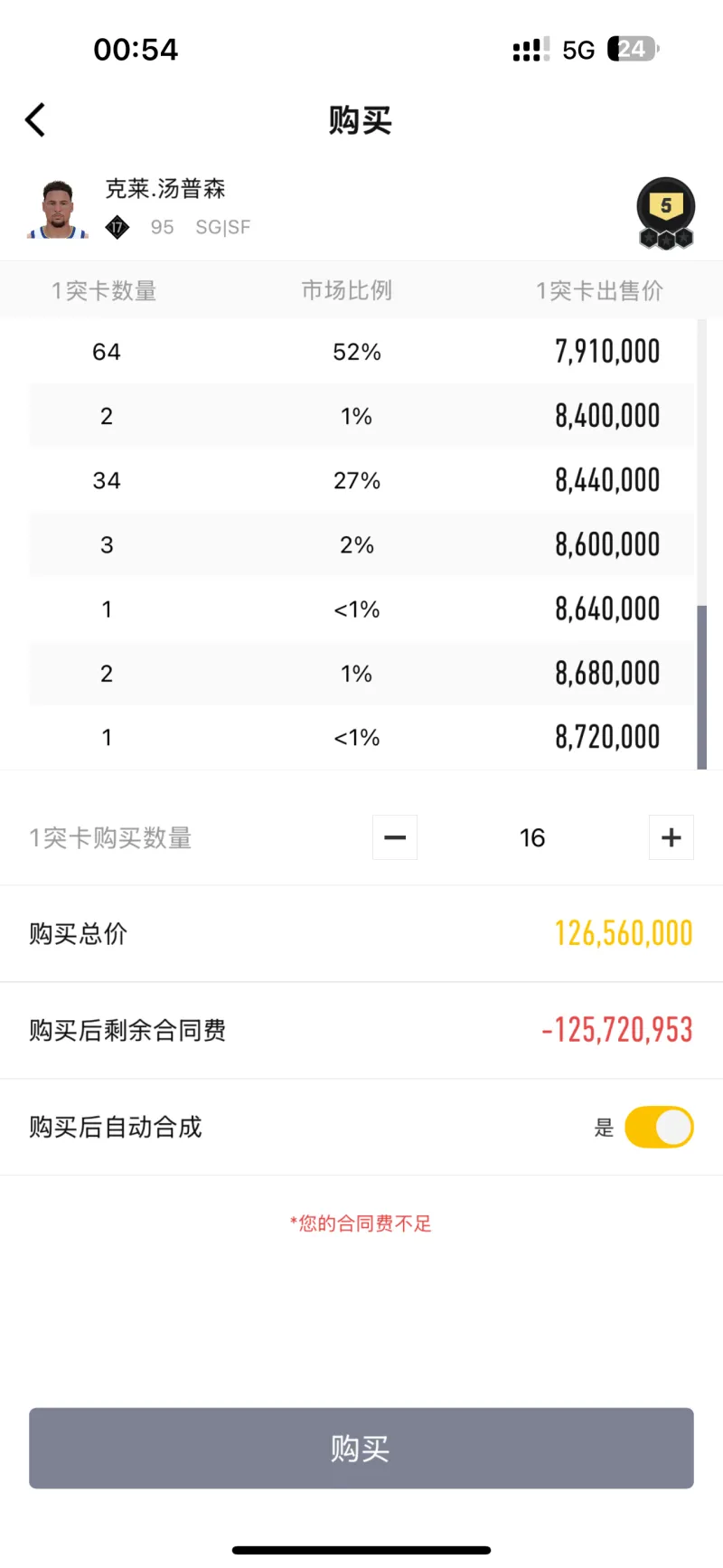
Task: Select the 8,400,000 price row
Action: click(361, 416)
